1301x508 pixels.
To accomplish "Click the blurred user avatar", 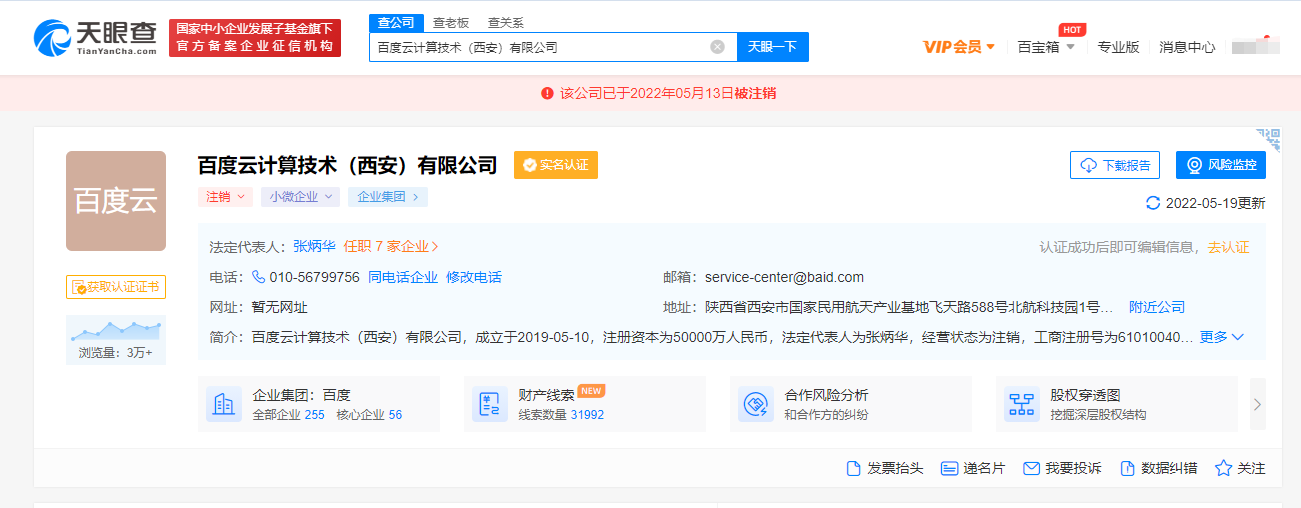I will [x=1256, y=46].
